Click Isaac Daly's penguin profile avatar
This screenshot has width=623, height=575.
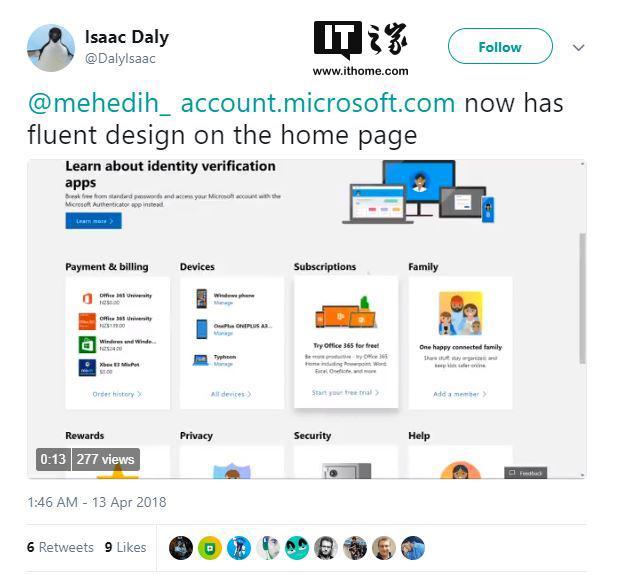click(x=50, y=47)
